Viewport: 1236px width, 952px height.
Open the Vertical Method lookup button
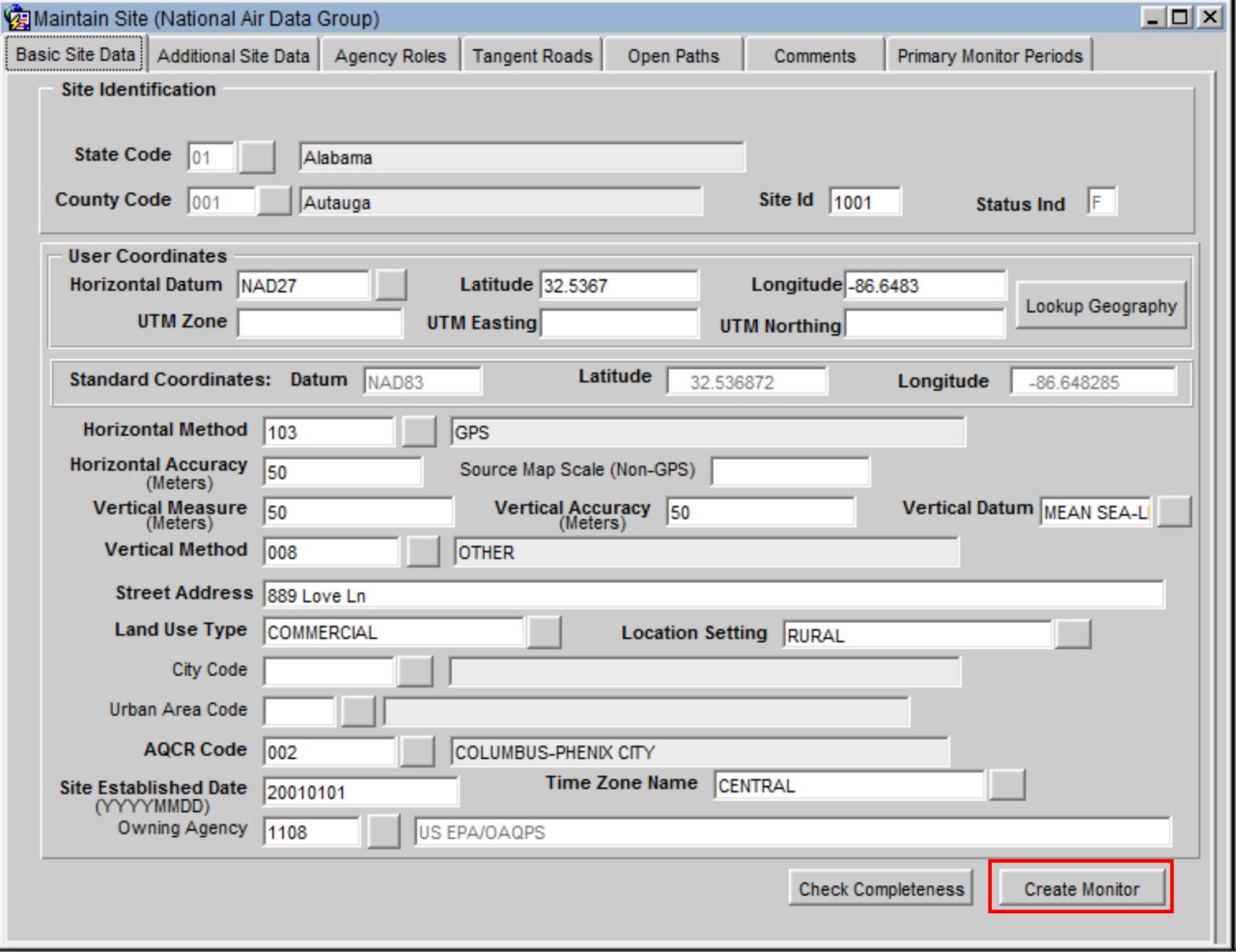click(x=421, y=551)
